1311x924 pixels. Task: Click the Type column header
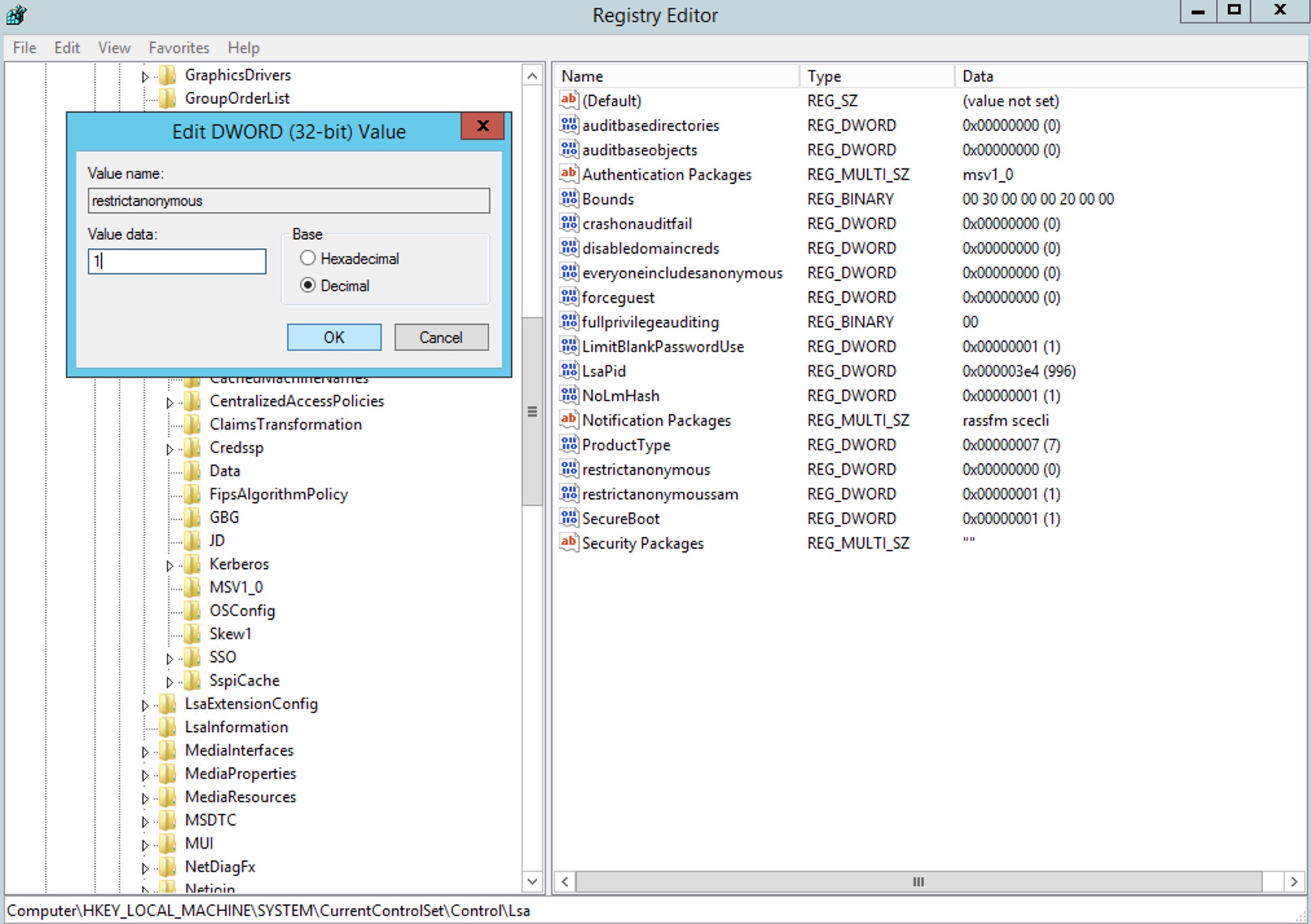coord(877,76)
